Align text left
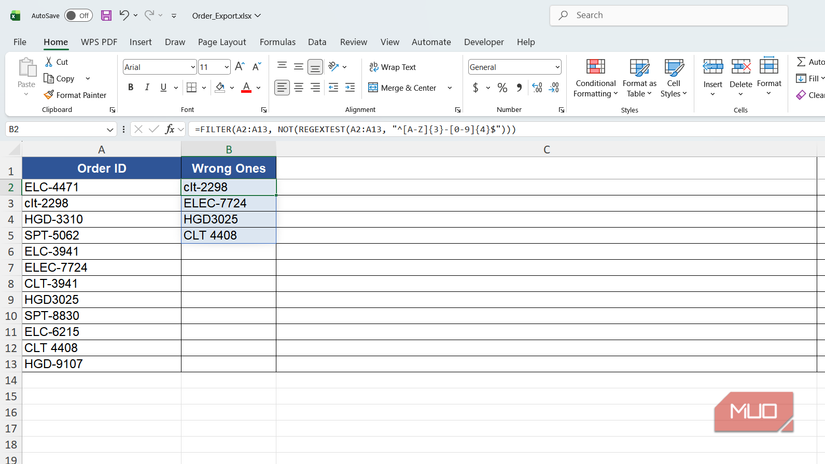 (x=282, y=87)
